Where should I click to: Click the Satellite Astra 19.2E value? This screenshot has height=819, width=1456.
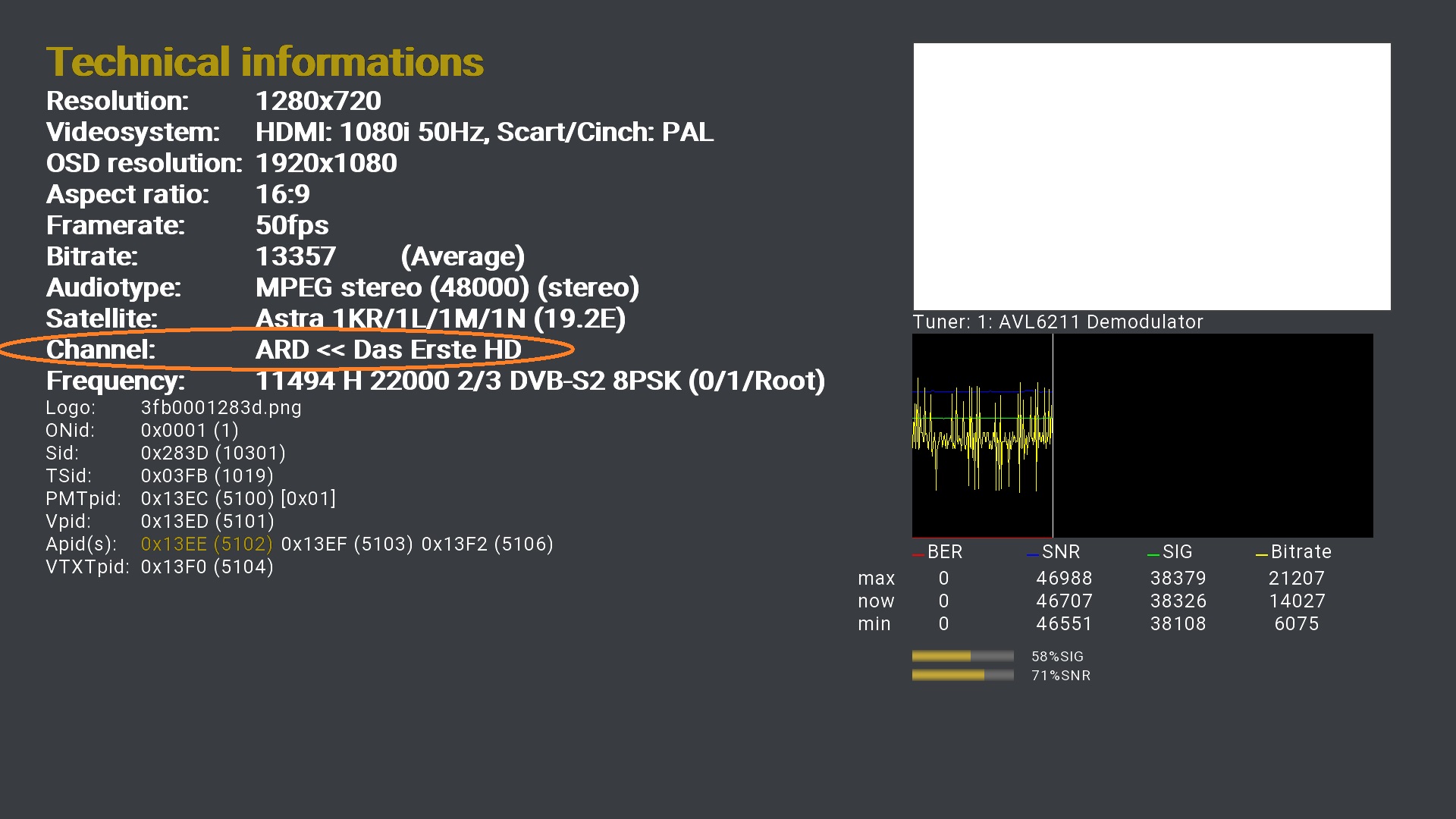[440, 318]
